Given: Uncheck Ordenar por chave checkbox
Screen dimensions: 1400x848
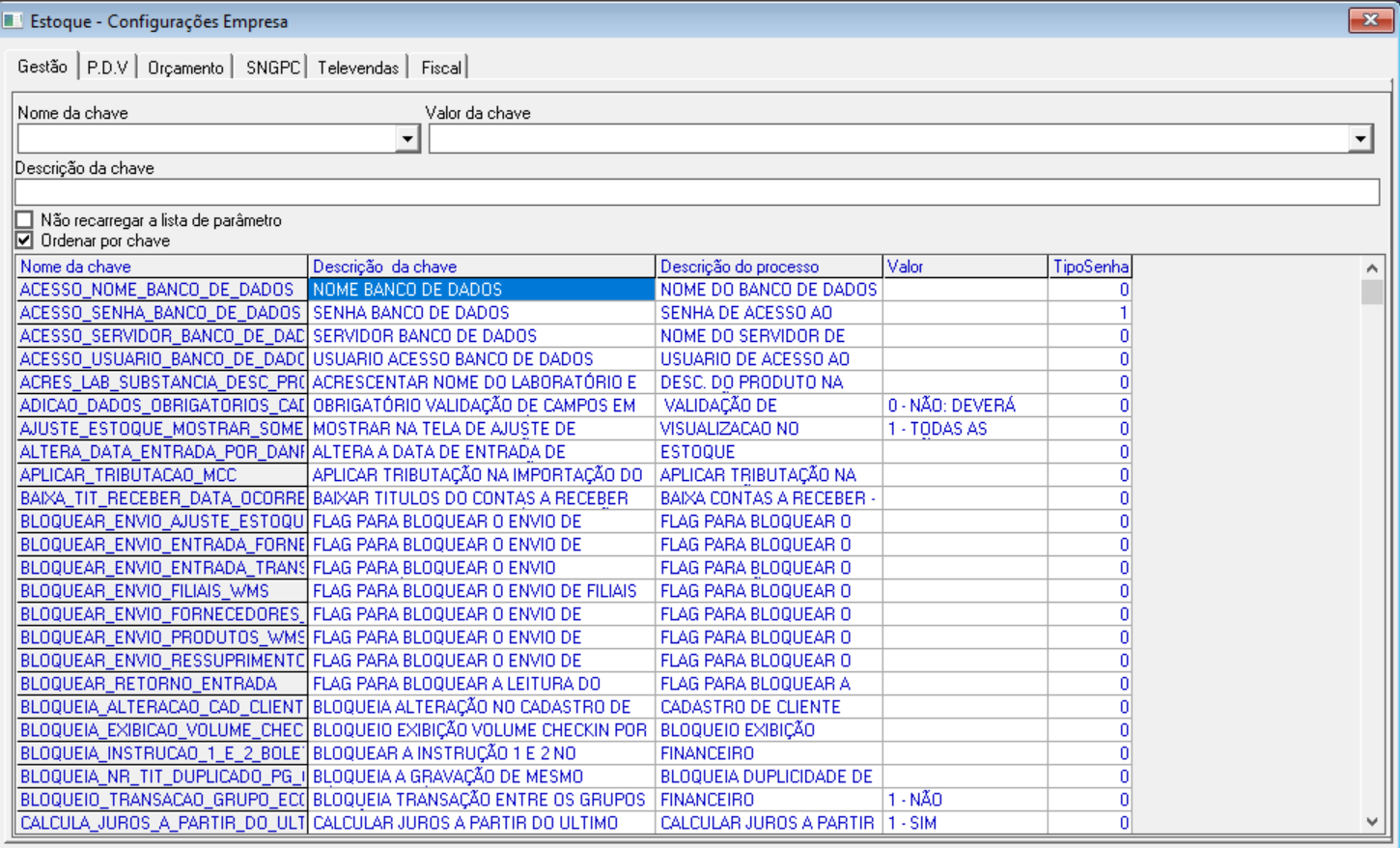Looking at the screenshot, I should click(x=25, y=240).
